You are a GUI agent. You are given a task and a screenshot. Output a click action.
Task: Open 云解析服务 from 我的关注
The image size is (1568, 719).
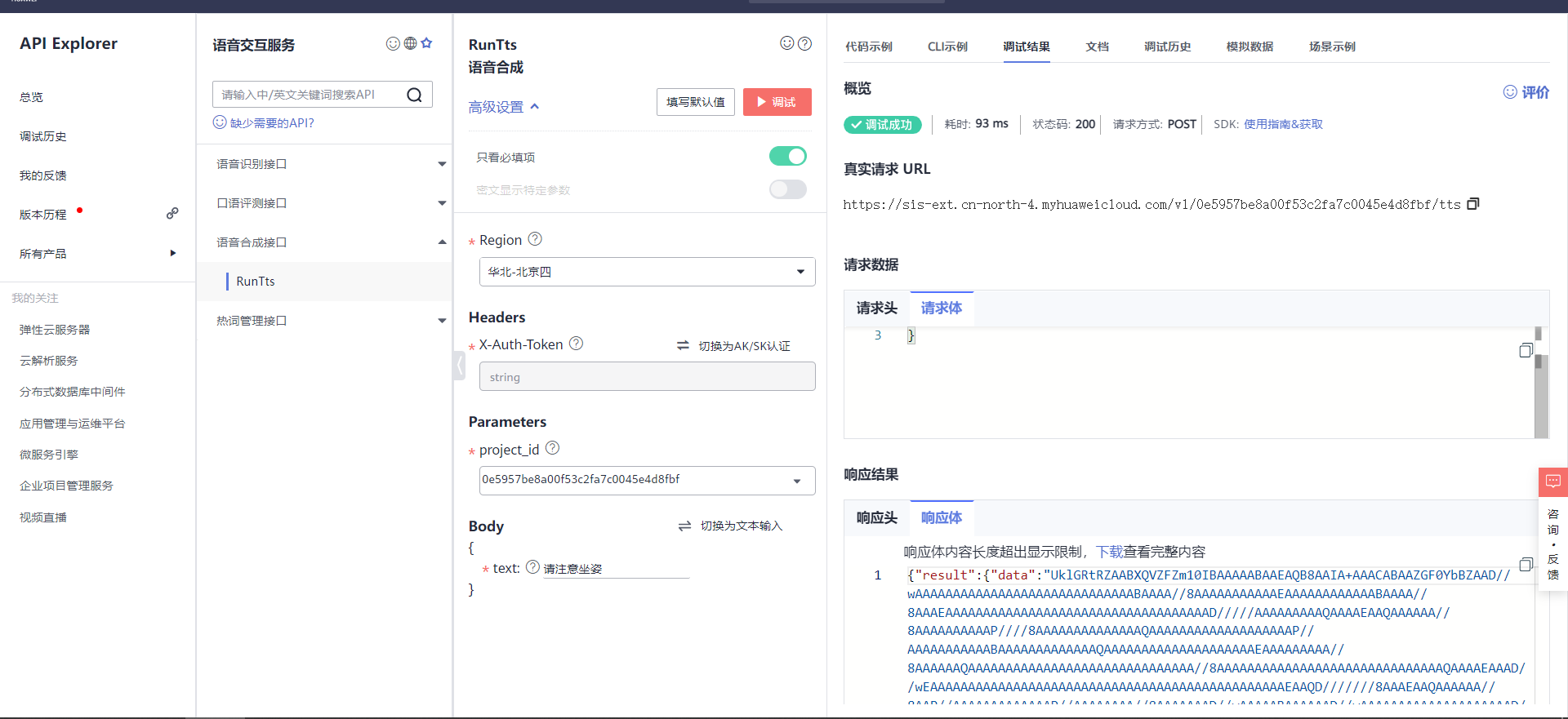(x=49, y=361)
